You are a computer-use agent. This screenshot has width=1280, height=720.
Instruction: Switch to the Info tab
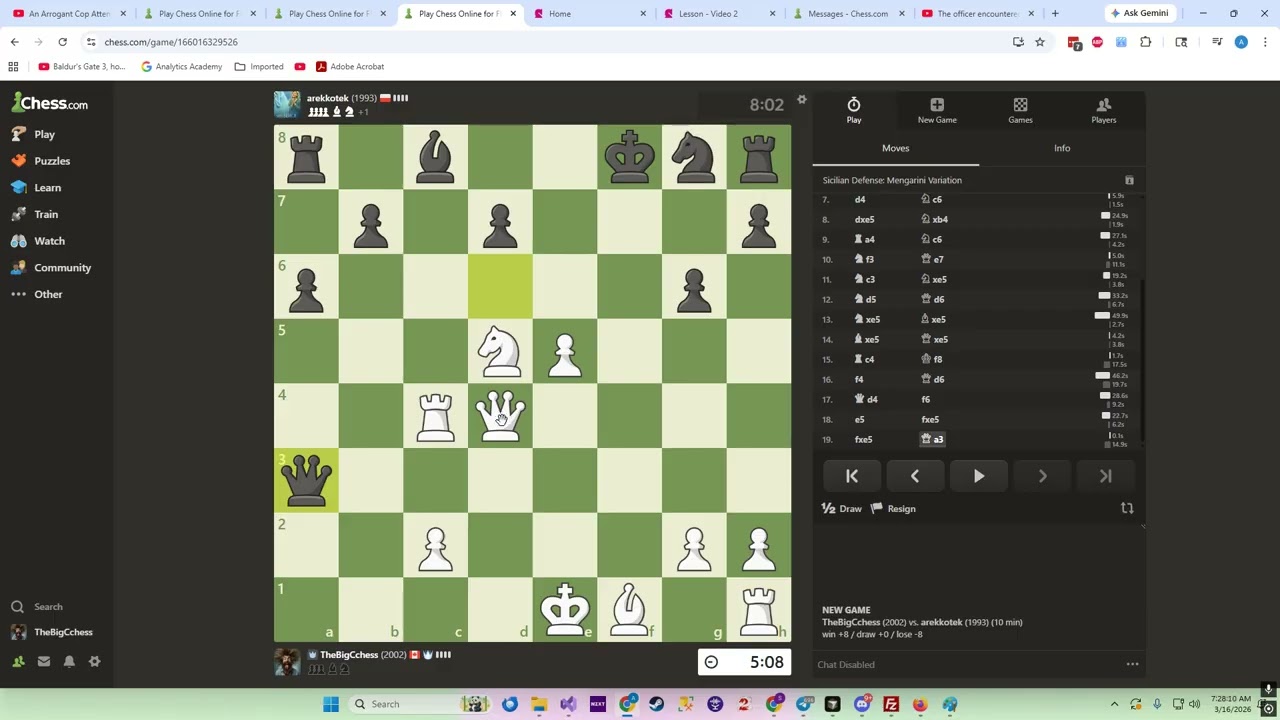click(1062, 148)
